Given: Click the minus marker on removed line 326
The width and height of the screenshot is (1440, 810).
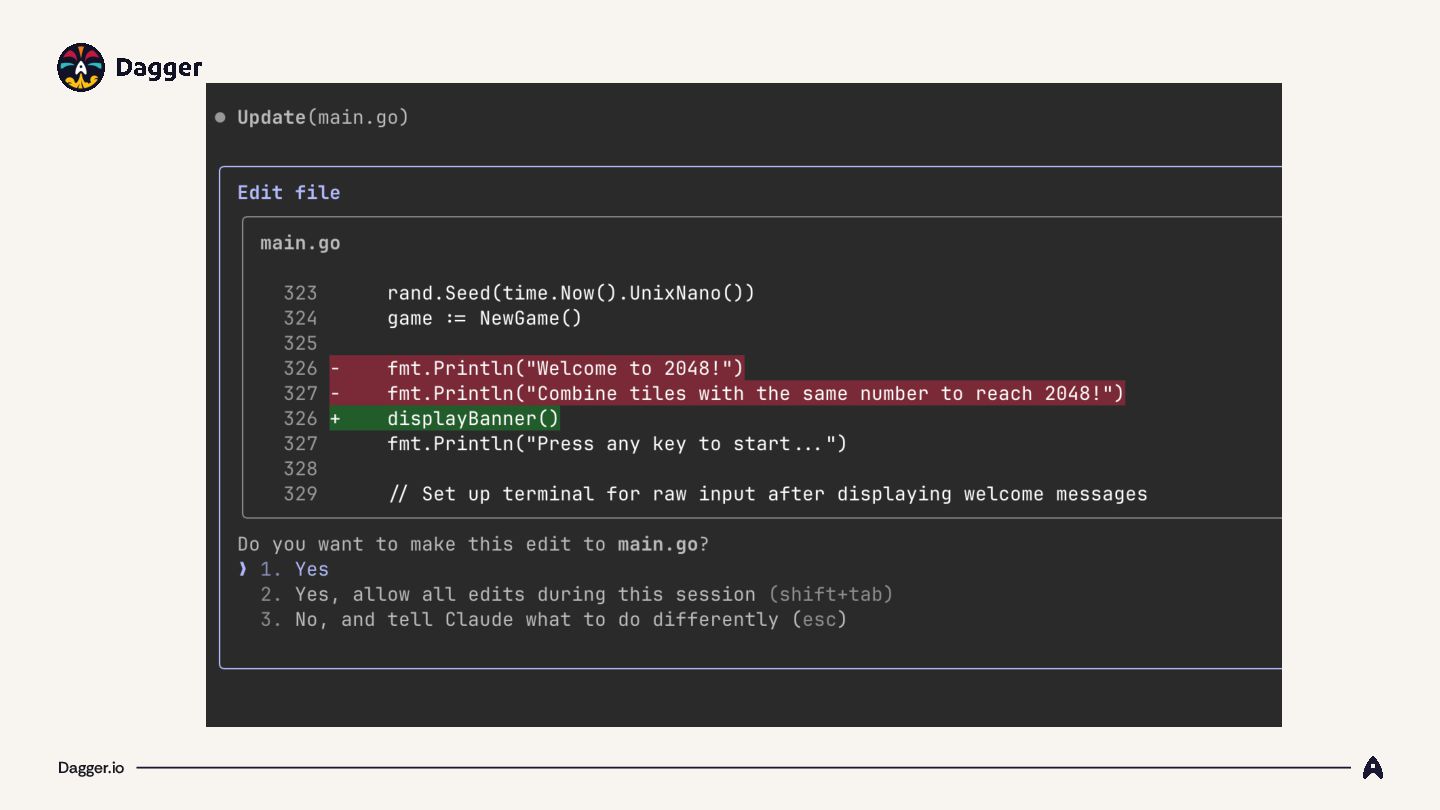Looking at the screenshot, I should coord(336,369).
